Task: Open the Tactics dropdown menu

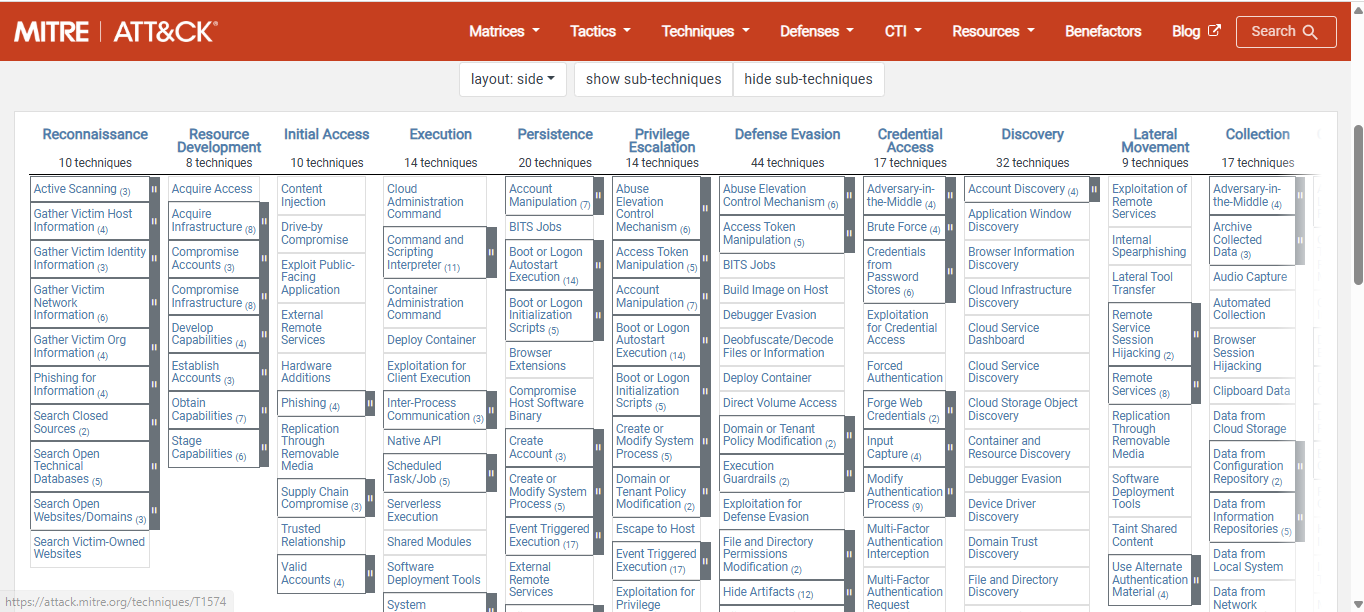Action: coord(600,31)
